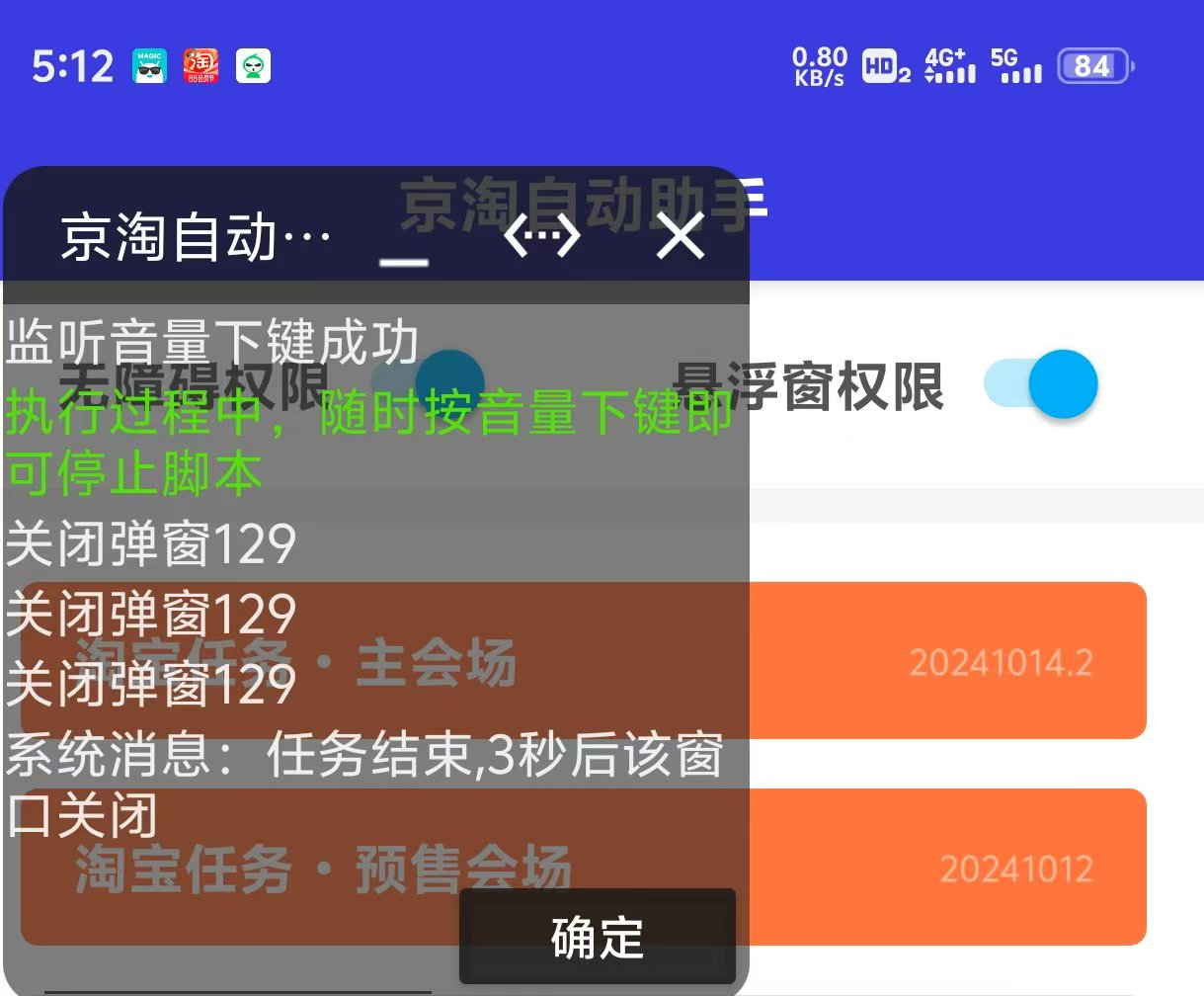Minimize the floating log window
The image size is (1204, 996).
click(404, 240)
